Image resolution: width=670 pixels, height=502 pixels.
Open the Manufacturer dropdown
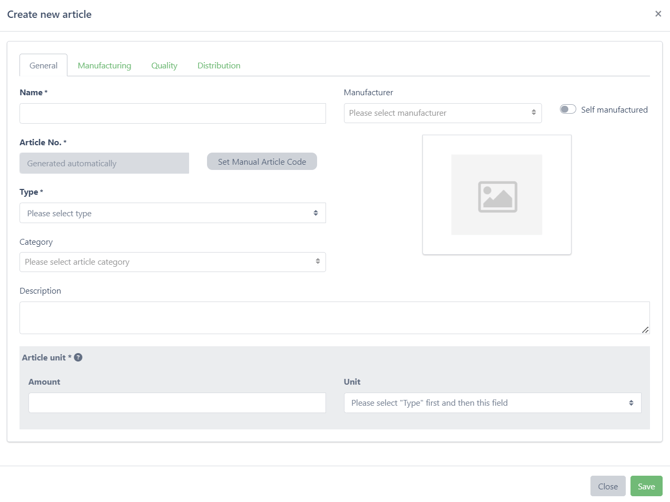[442, 113]
